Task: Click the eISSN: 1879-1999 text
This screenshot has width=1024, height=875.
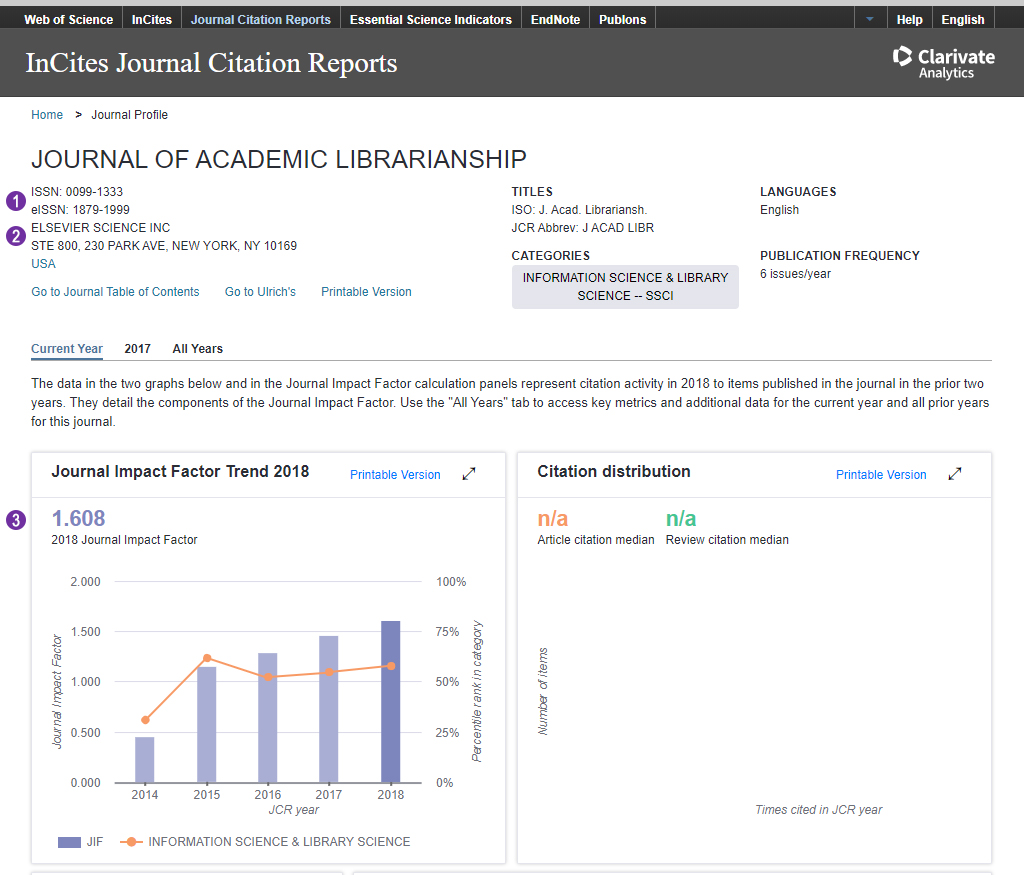Action: [80, 210]
